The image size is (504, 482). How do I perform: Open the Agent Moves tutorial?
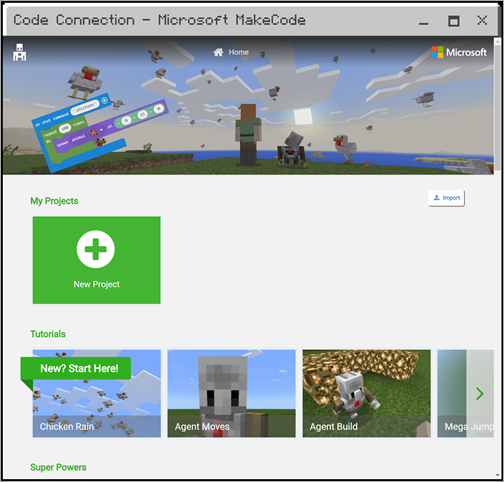[231, 393]
